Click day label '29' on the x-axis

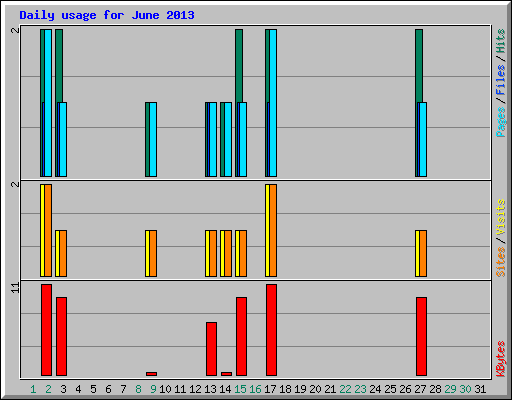pyautogui.click(x=450, y=389)
